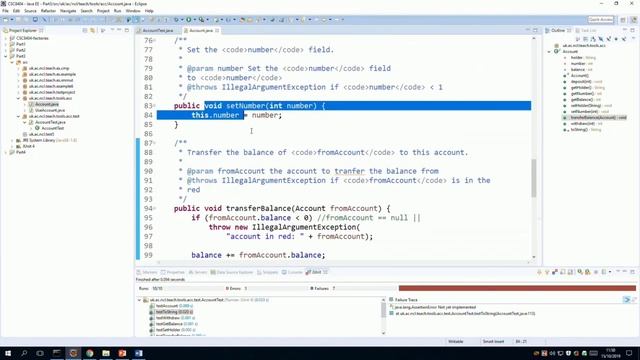Toggle Link with Editor in Project Explorer
This screenshot has height=360, width=640.
(93, 31)
